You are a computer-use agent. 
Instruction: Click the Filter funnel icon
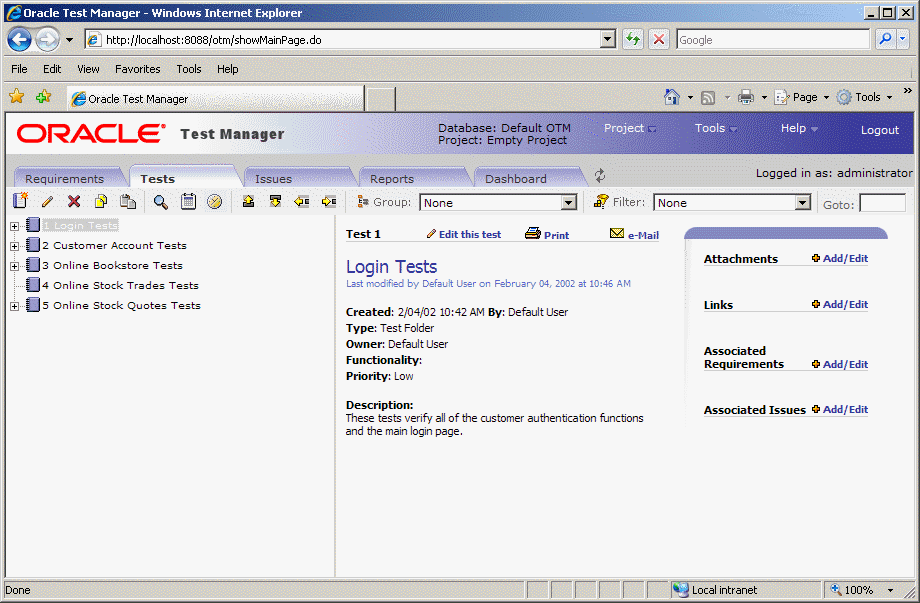[601, 201]
